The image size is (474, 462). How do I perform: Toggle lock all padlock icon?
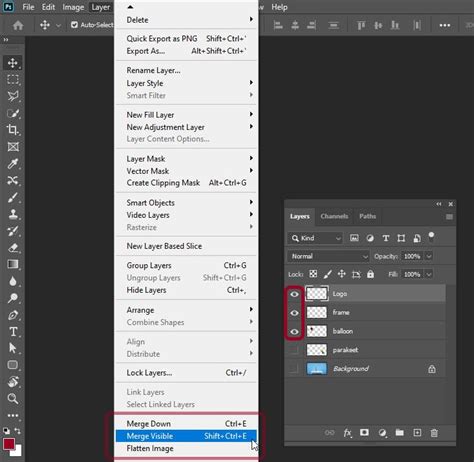point(370,274)
